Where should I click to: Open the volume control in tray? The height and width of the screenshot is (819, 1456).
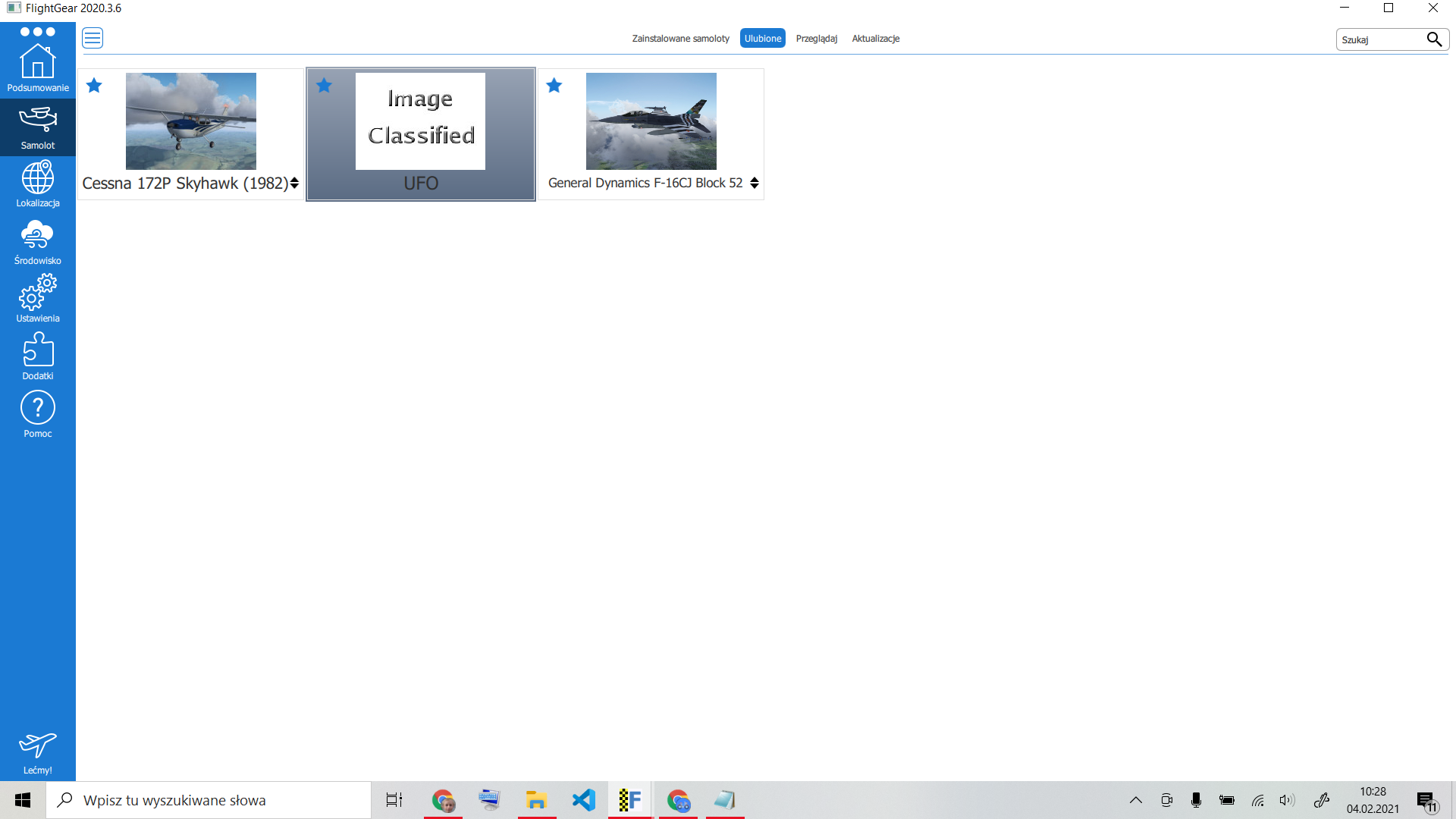(1287, 800)
